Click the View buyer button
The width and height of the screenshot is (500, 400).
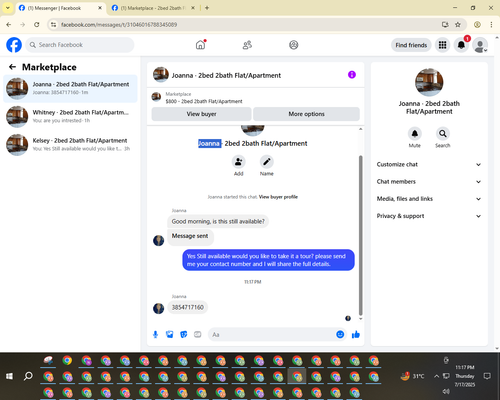[x=201, y=114]
